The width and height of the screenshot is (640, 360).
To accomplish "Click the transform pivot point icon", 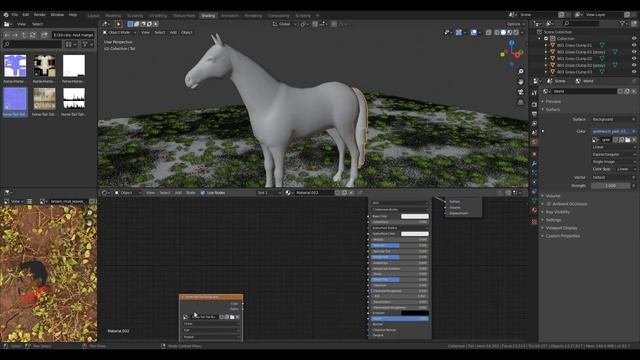I will 304,24.
